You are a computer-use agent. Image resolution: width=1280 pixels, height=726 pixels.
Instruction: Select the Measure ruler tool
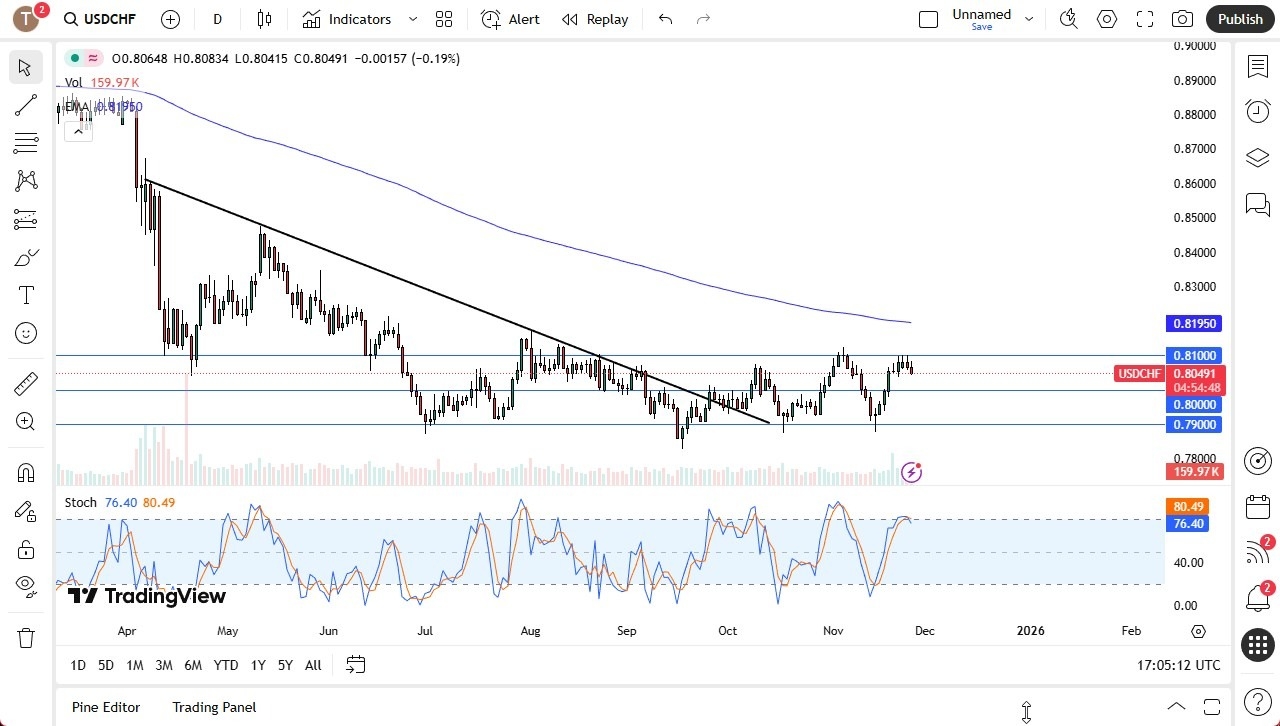(x=26, y=383)
